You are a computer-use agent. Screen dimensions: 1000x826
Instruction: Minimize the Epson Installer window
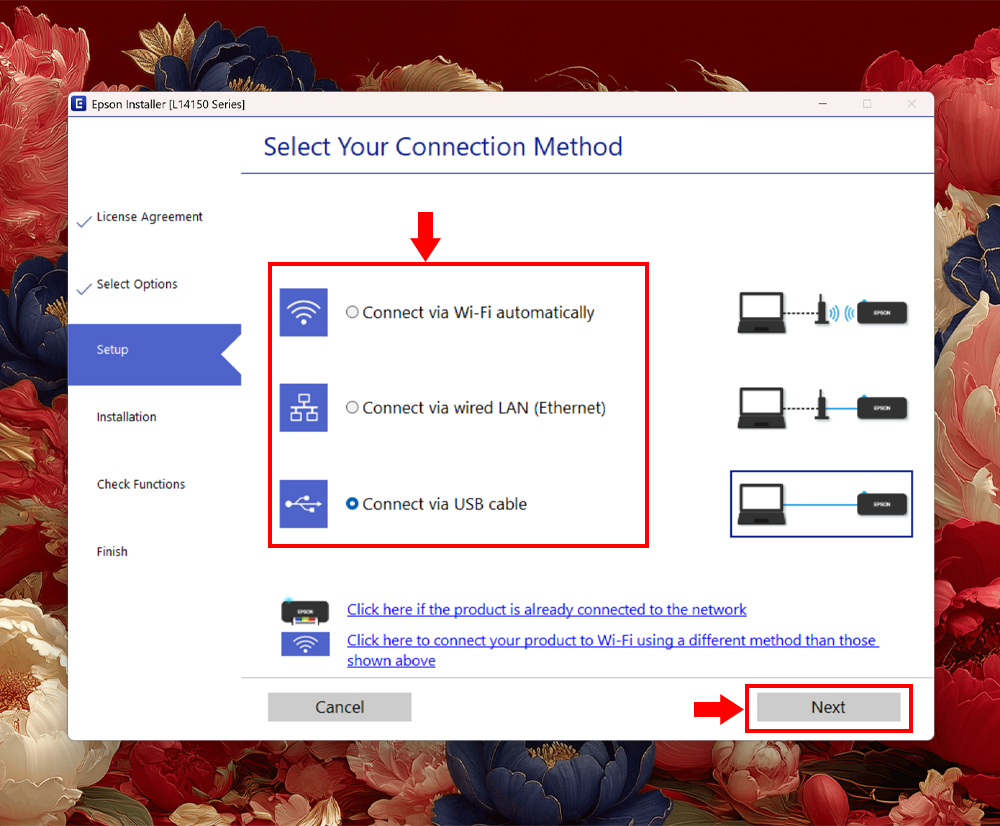click(823, 104)
